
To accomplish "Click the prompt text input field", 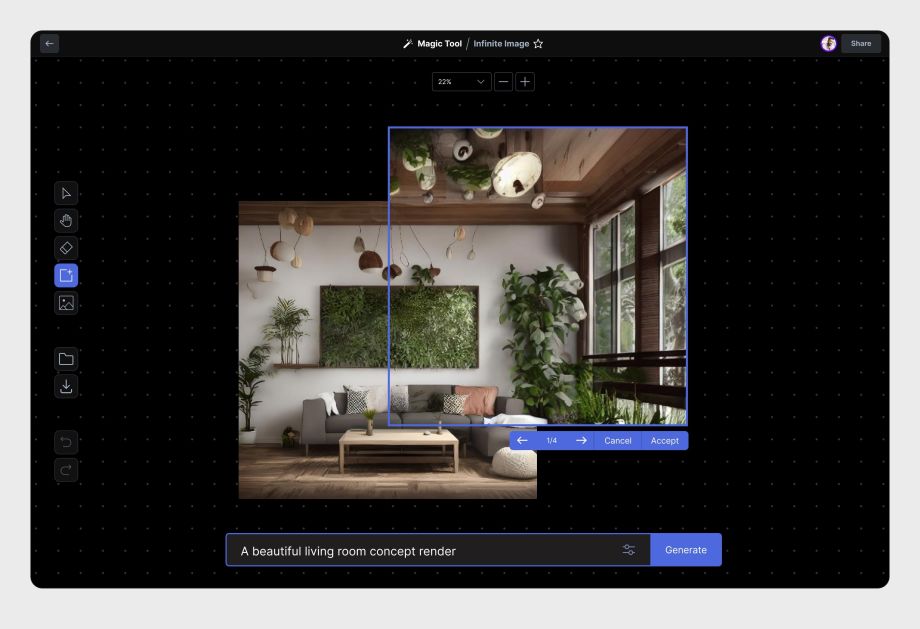I will tap(420, 551).
